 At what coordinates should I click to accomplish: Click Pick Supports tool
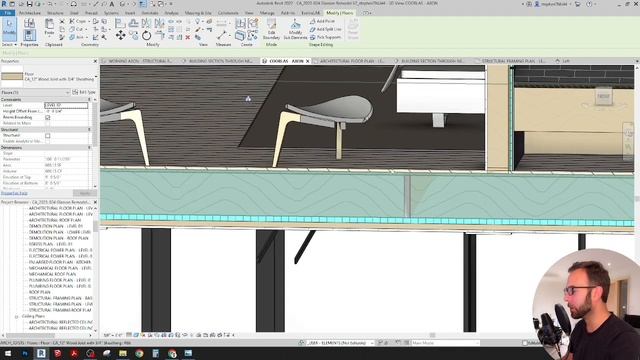click(325, 37)
